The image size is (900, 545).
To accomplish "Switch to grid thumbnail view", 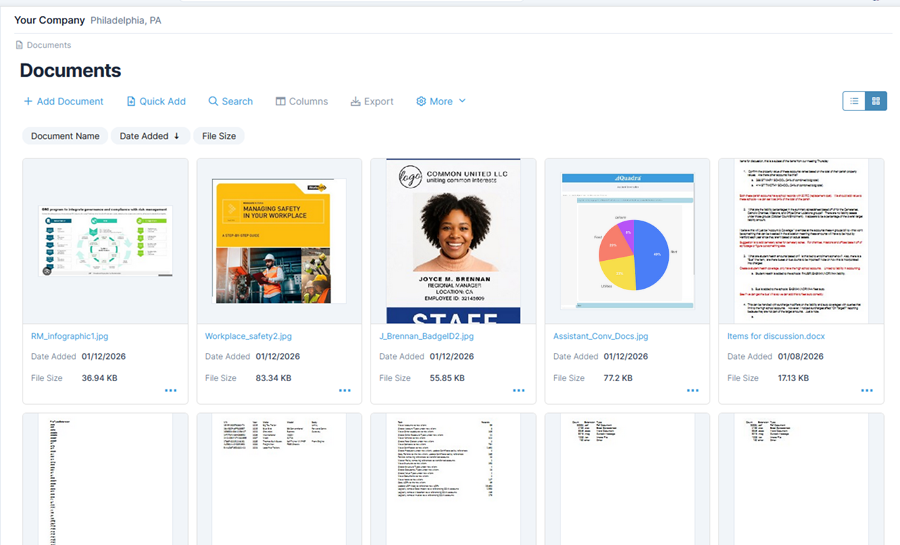I will (876, 101).
